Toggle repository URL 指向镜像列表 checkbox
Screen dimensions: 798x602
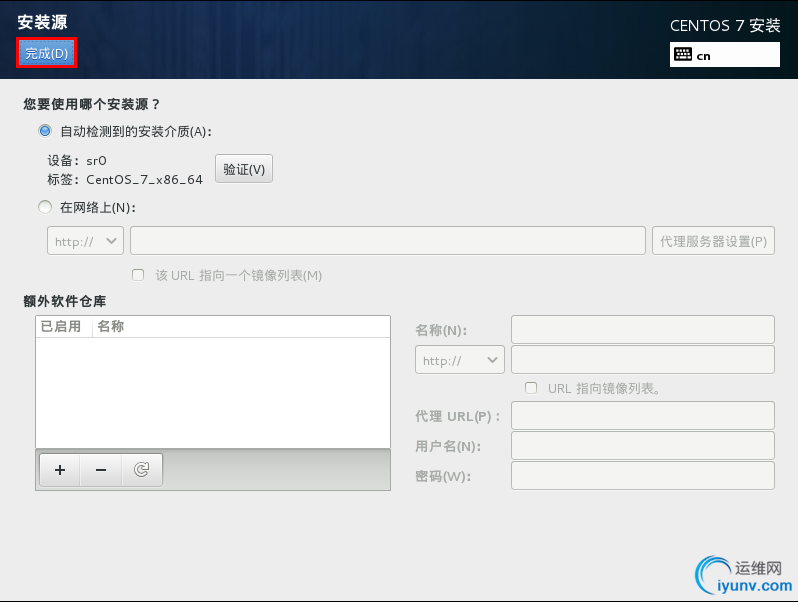531,388
